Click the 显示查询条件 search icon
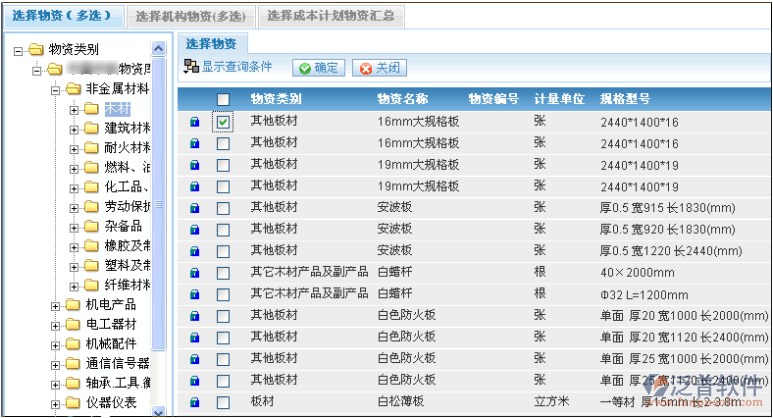Viewport: 773px width, 418px height. [x=191, y=67]
